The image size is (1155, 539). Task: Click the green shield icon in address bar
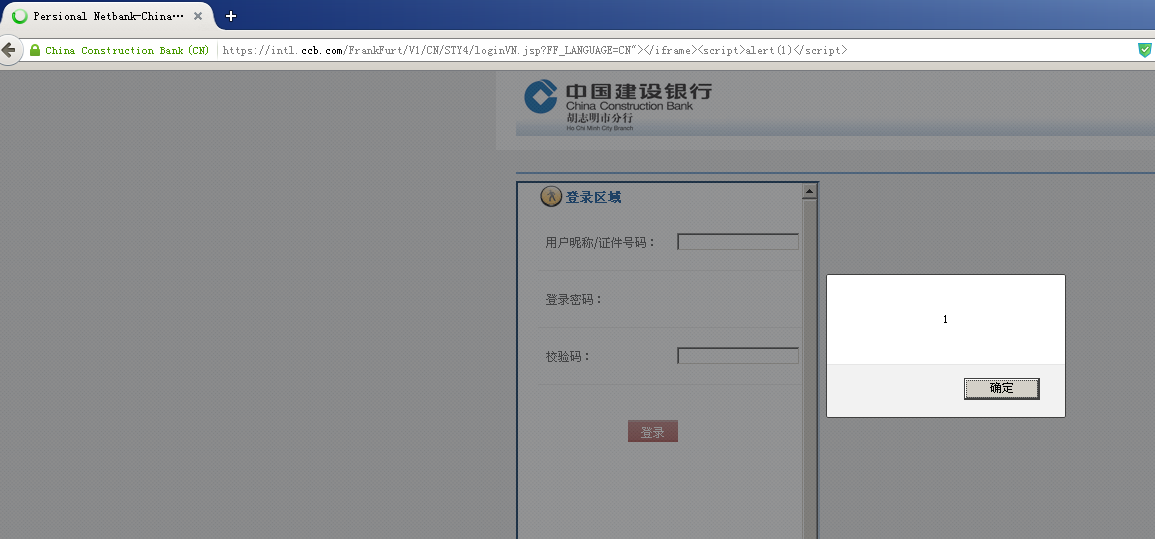1144,50
